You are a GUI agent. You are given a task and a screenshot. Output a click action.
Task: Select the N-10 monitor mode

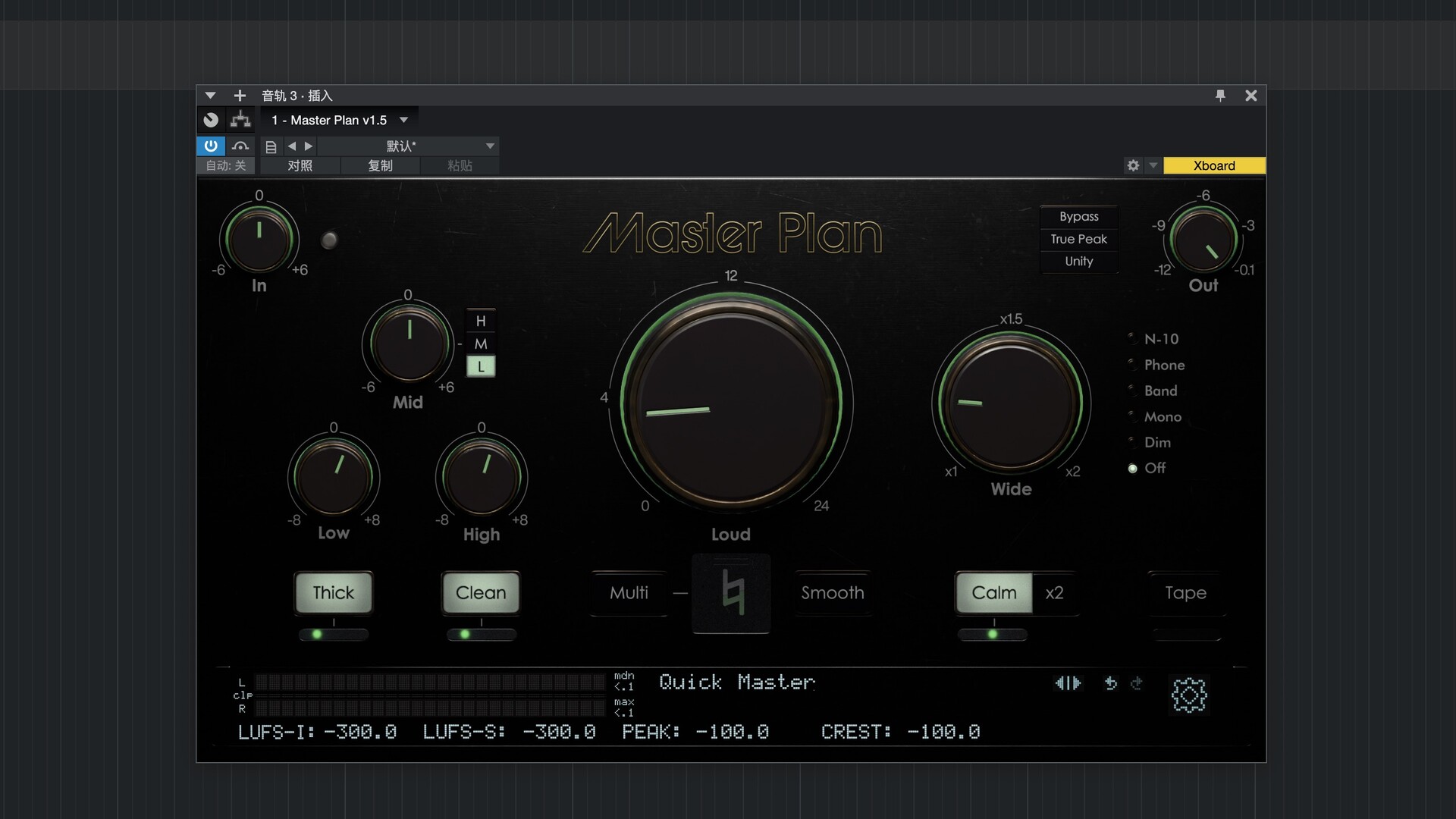click(x=1153, y=339)
